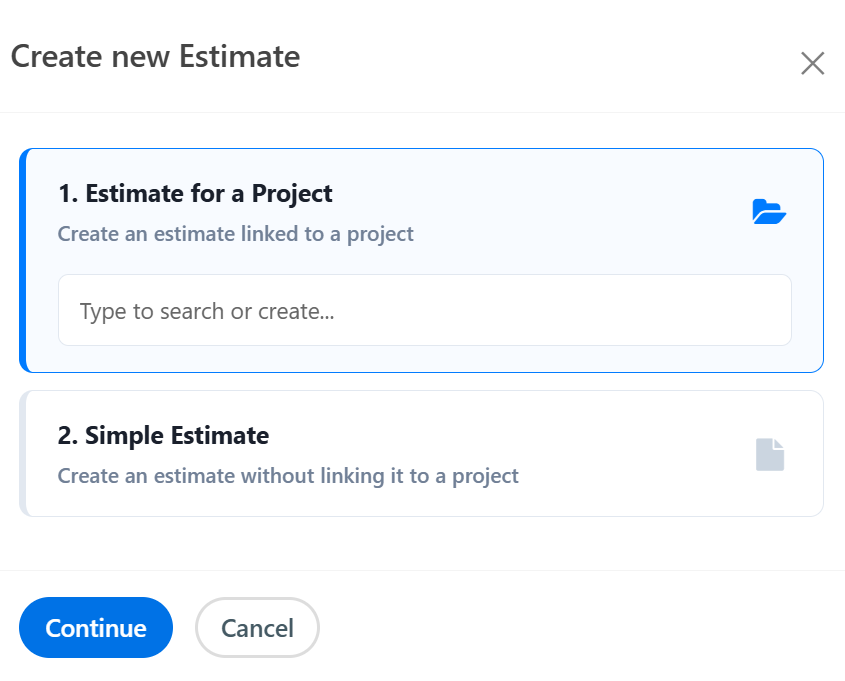This screenshot has width=845, height=681.
Task: Focus the 'Type to search or create...' field
Action: [424, 311]
